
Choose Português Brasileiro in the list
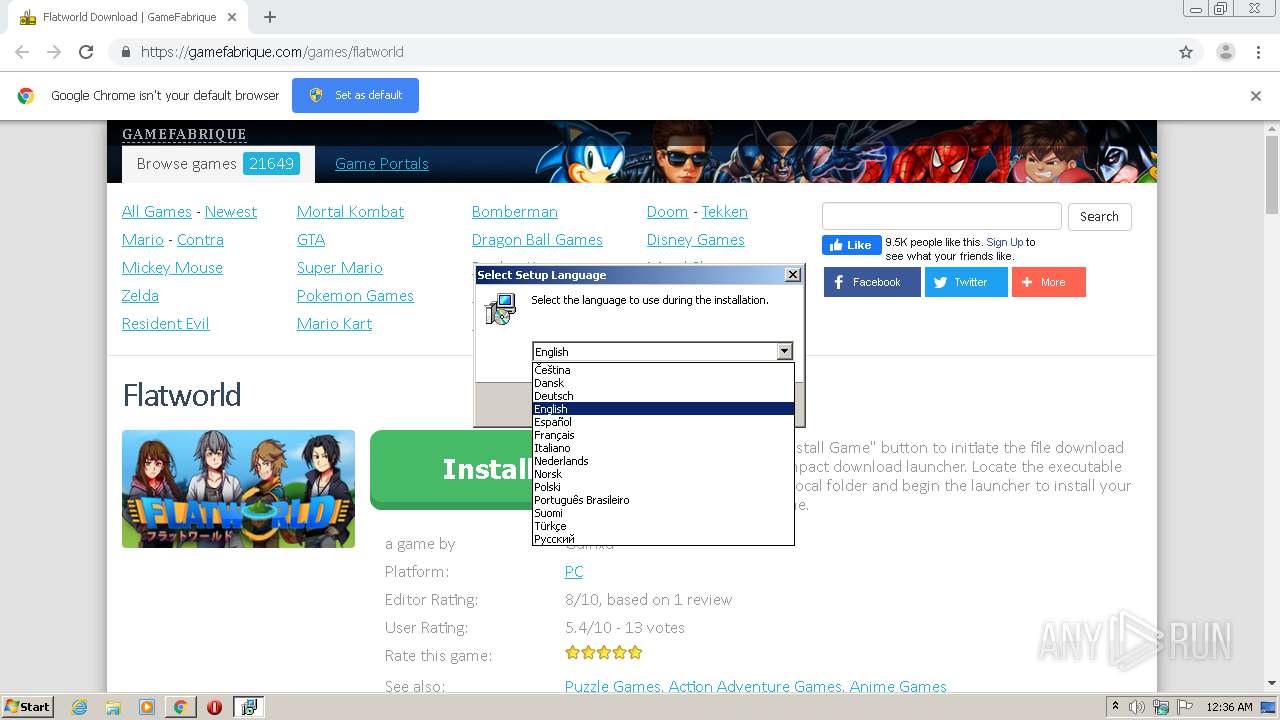pyautogui.click(x=663, y=500)
